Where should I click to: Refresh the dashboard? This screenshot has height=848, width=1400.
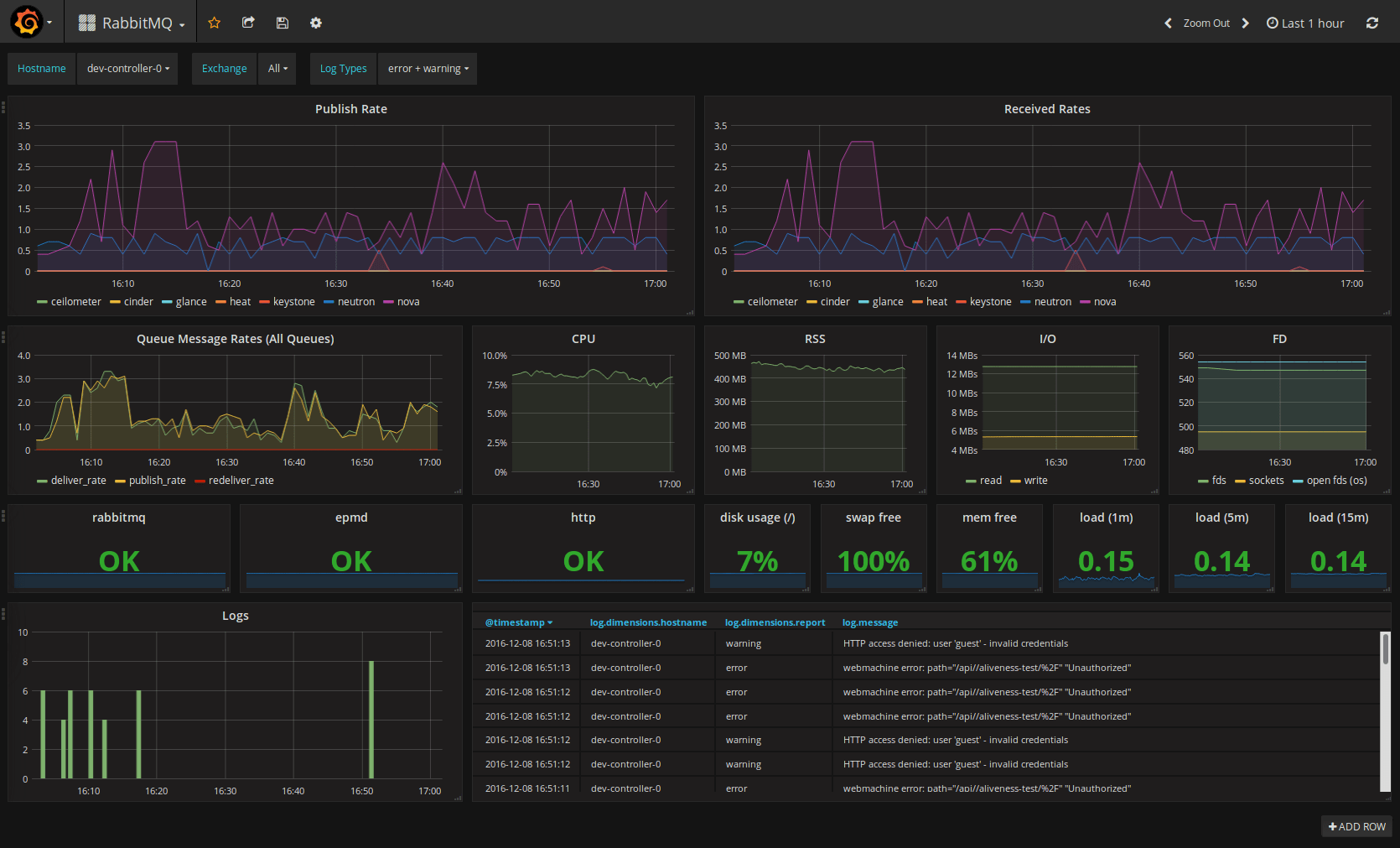(x=1372, y=23)
